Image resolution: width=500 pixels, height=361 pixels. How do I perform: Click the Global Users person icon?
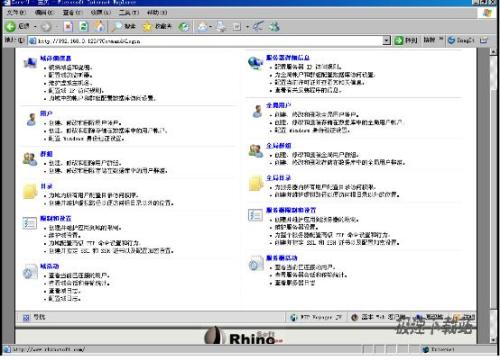point(257,111)
